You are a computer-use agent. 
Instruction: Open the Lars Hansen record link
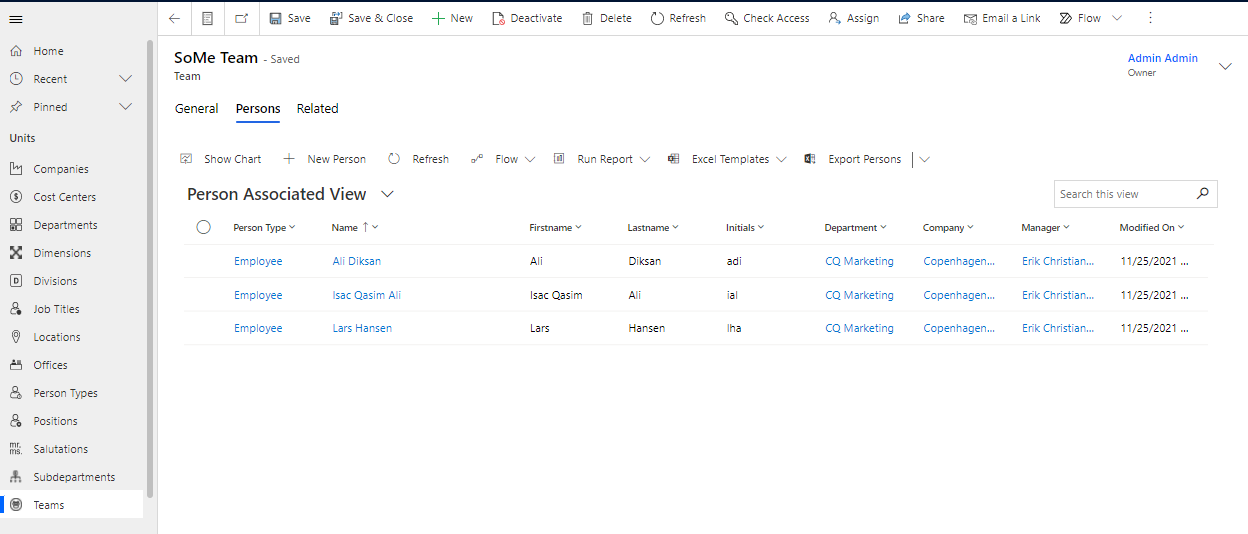pos(362,328)
